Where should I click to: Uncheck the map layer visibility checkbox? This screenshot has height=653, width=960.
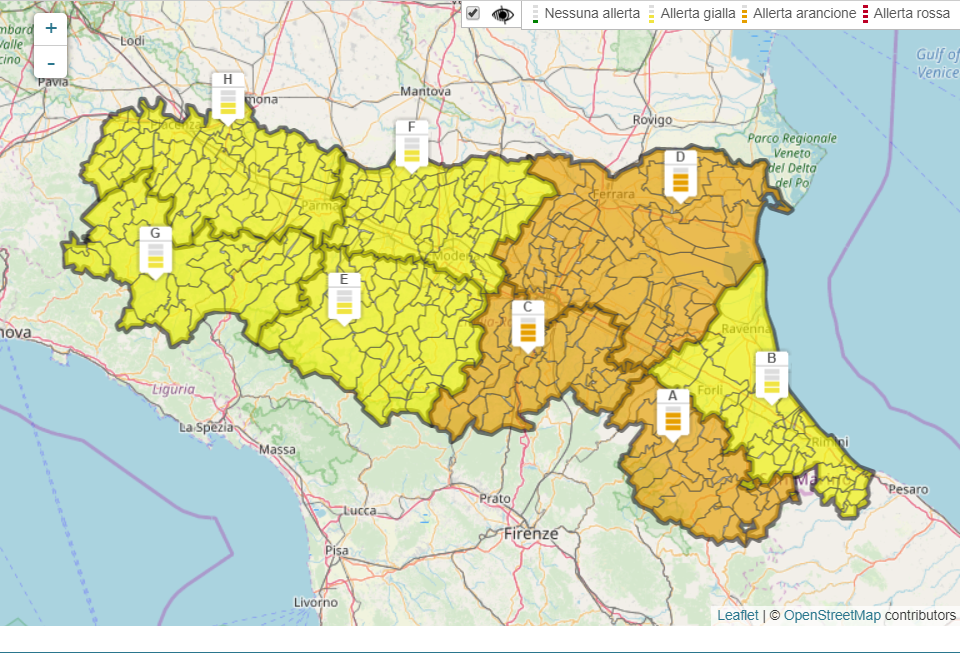(x=473, y=14)
